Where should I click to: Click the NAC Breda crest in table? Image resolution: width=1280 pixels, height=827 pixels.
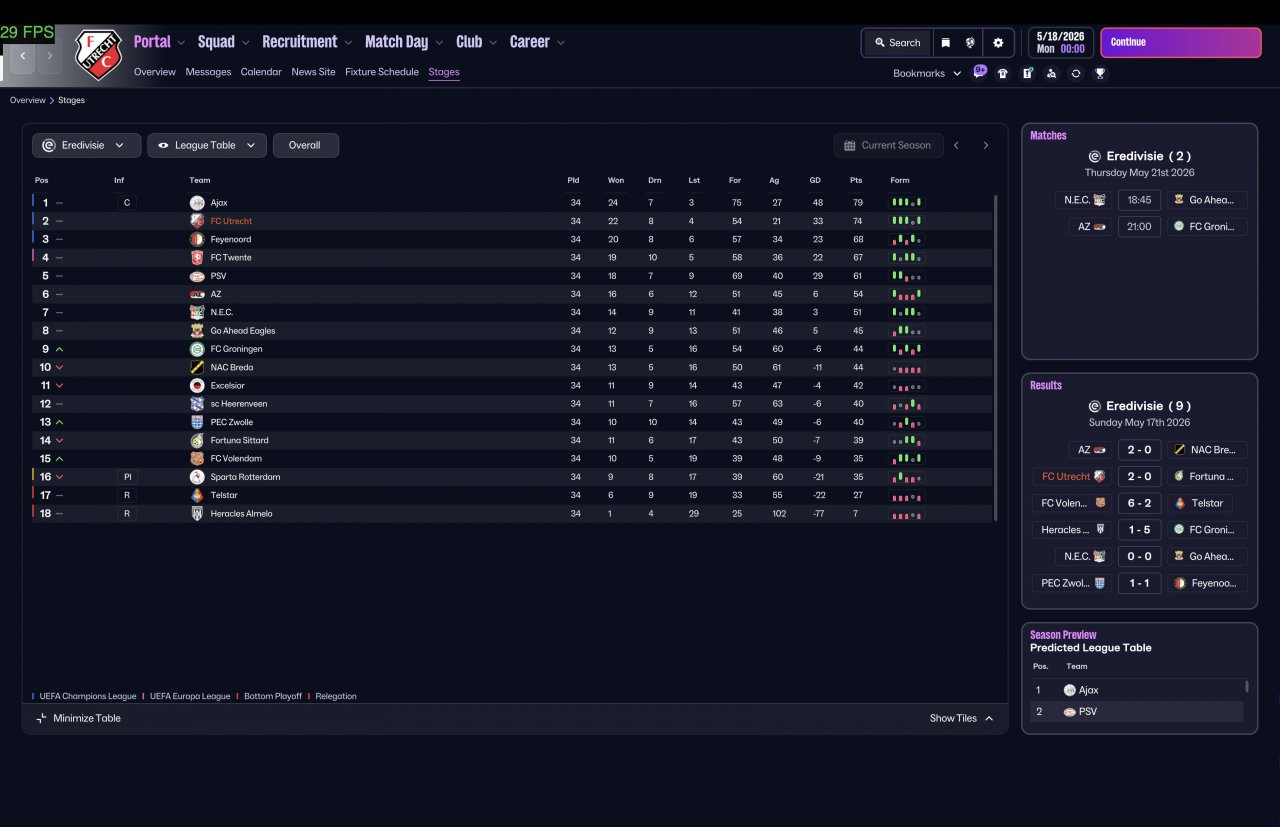click(x=197, y=368)
